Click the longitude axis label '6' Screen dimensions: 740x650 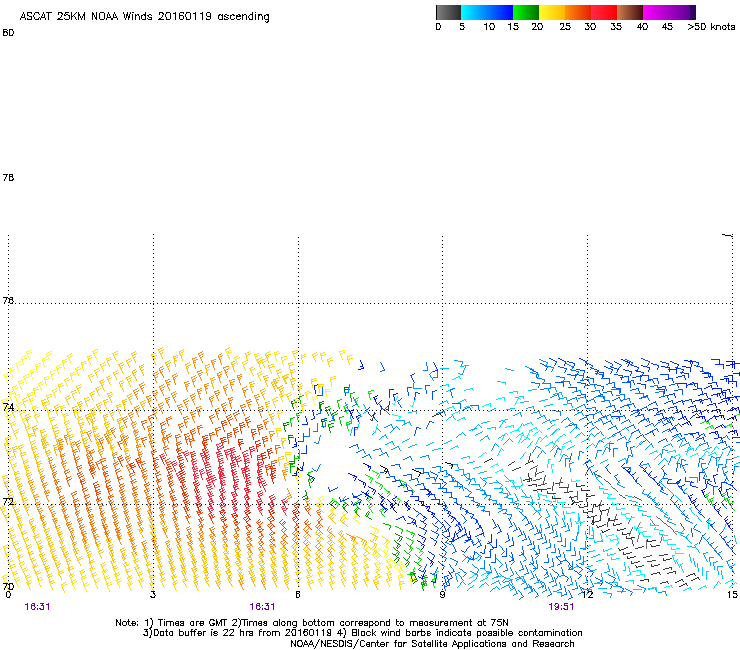click(298, 594)
